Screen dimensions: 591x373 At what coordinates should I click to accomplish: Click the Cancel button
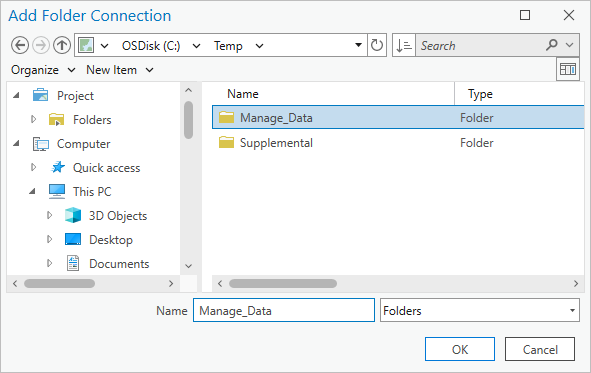[540, 349]
